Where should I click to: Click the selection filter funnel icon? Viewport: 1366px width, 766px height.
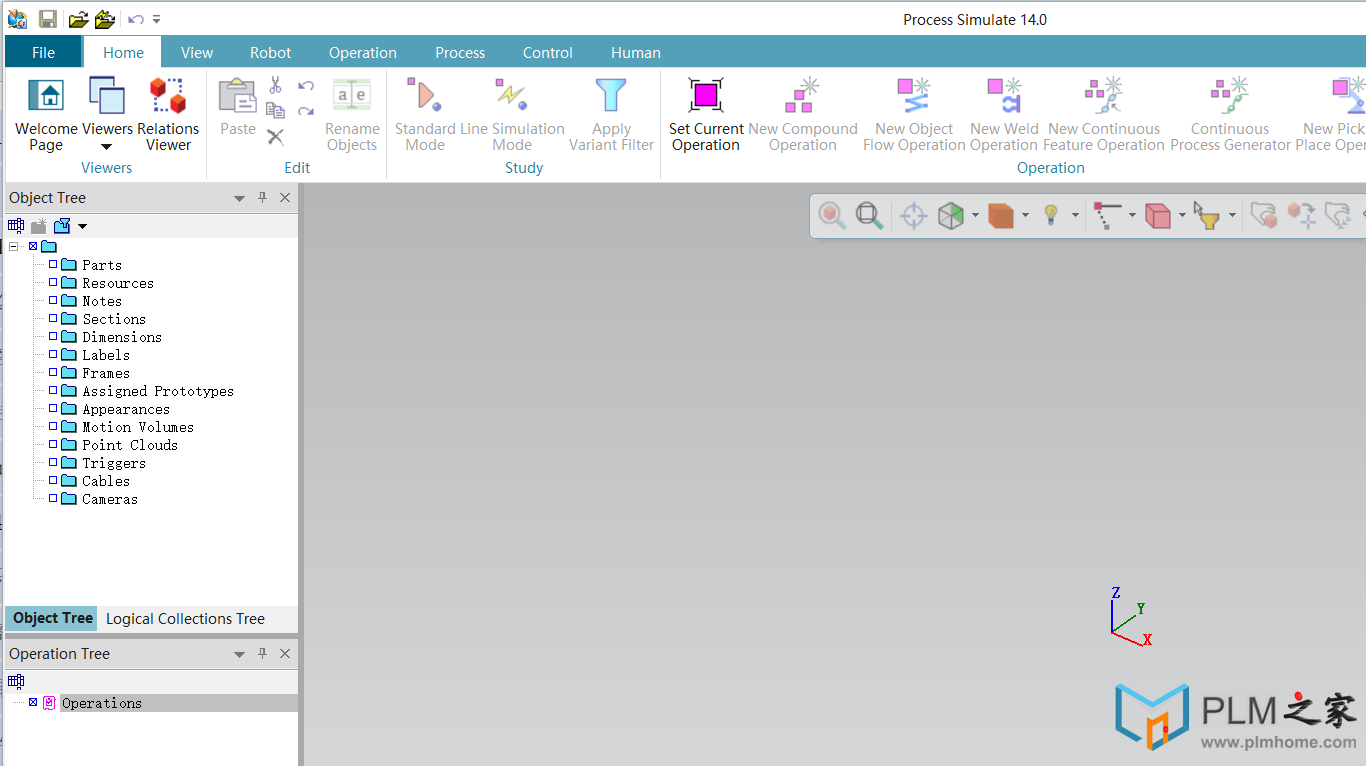click(x=1208, y=215)
